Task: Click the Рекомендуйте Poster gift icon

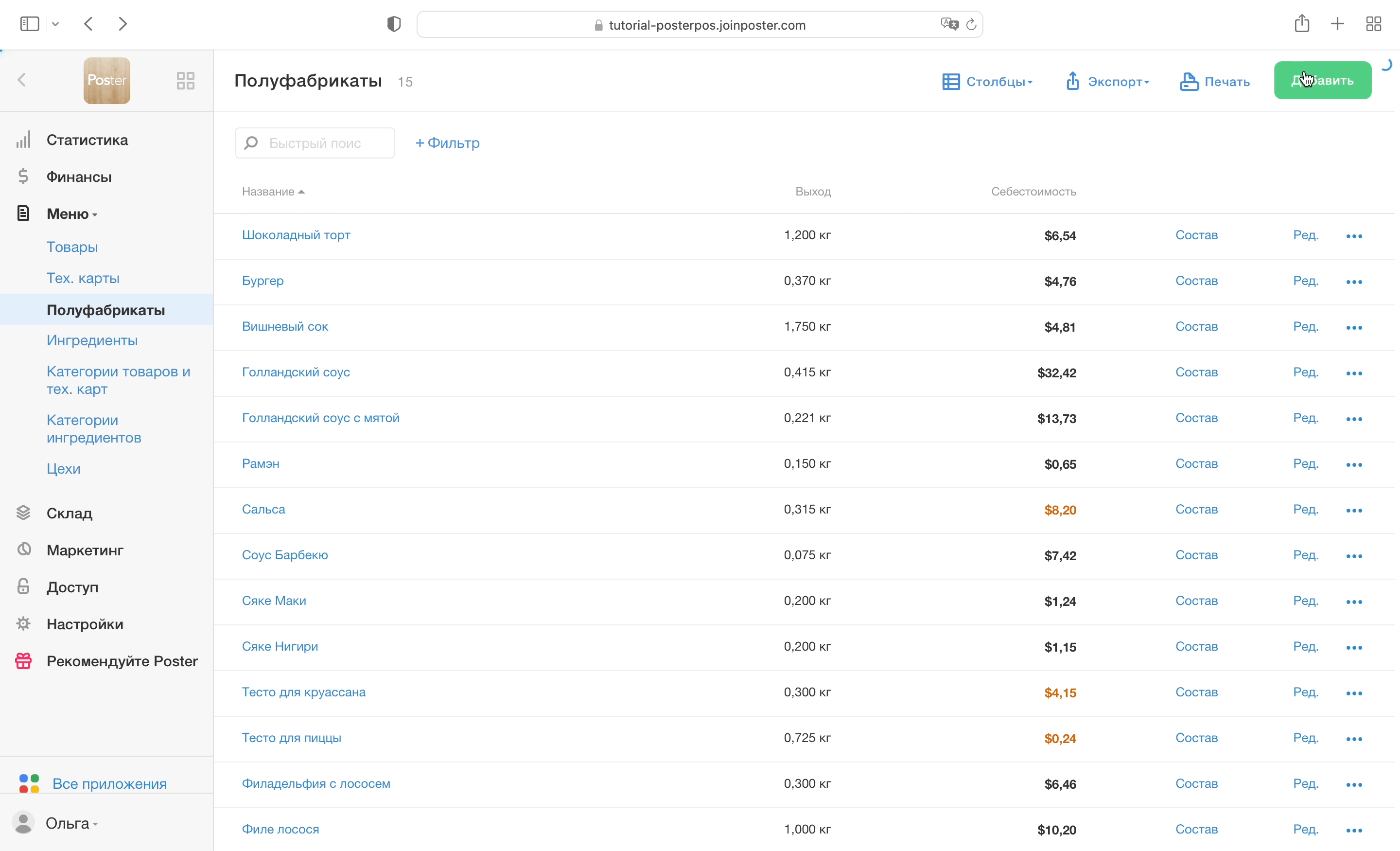Action: pos(23,660)
